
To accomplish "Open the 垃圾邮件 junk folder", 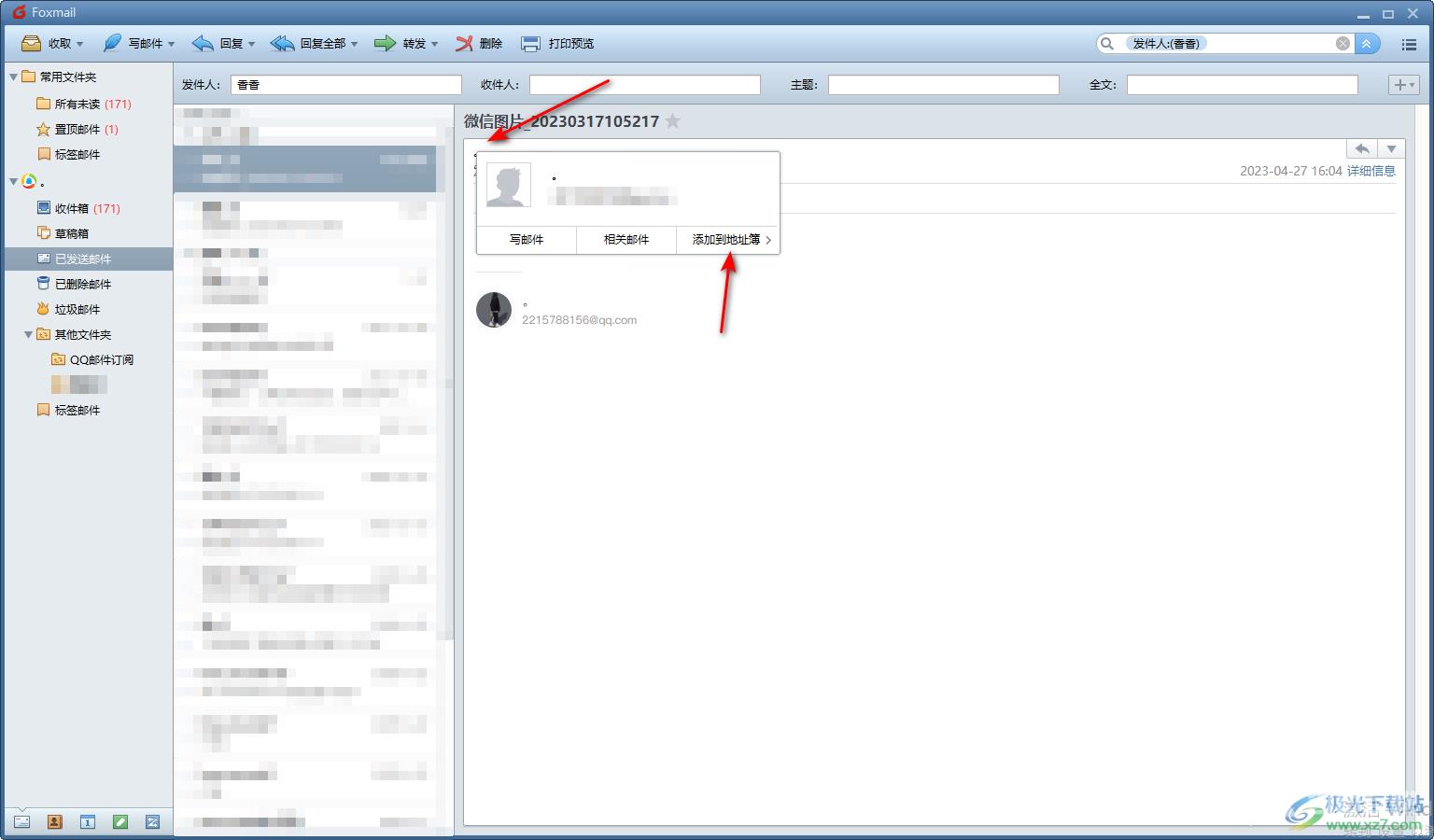I will point(89,309).
